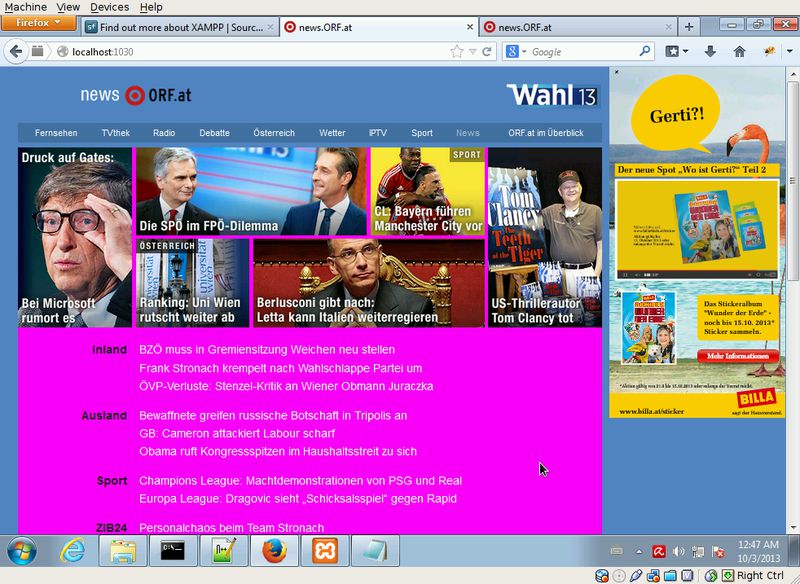800x584 pixels.
Task: Expand the Google search engine dropdown
Action: point(515,51)
